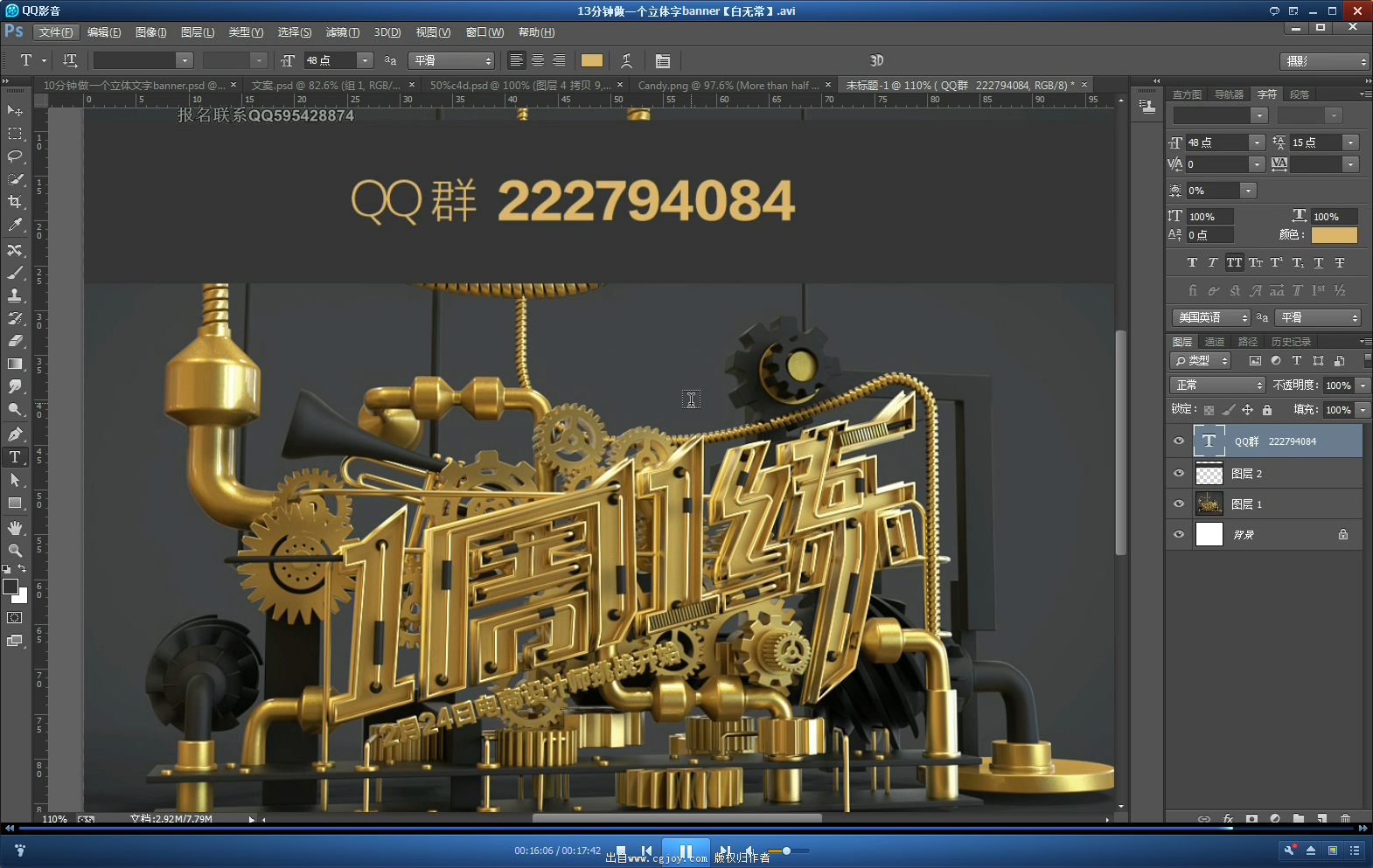Toggle the character and paragraph panels button
Viewport: 1373px width, 868px height.
(663, 60)
